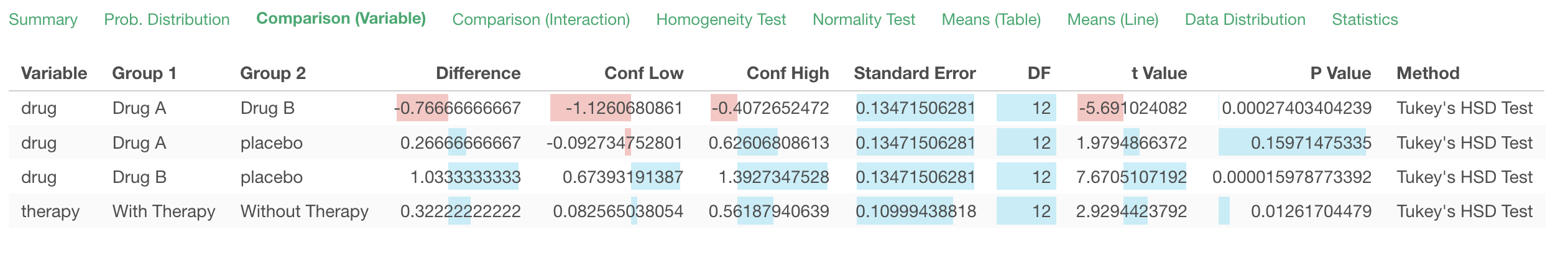Image resolution: width=1568 pixels, height=275 pixels.
Task: Open the Summary tab
Action: click(x=43, y=19)
